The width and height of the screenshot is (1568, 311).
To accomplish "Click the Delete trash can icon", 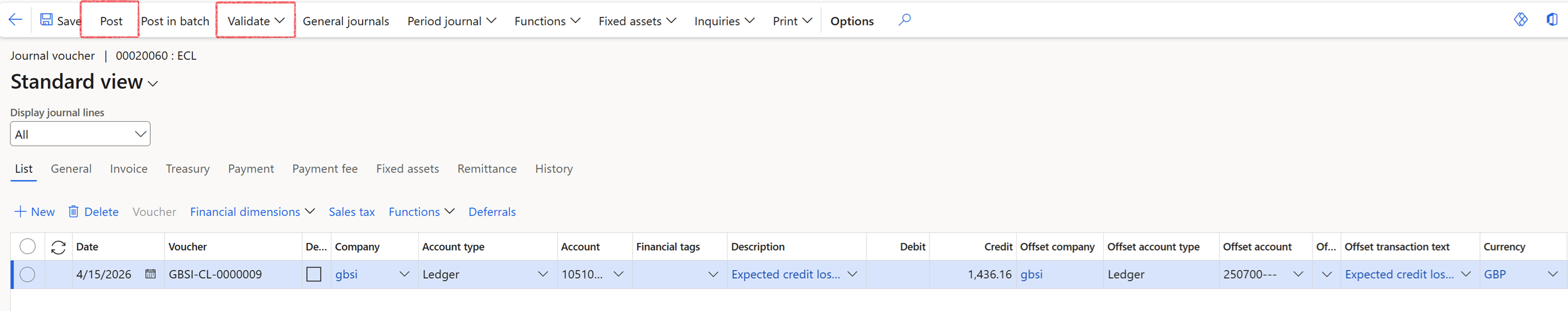I will pyautogui.click(x=74, y=212).
